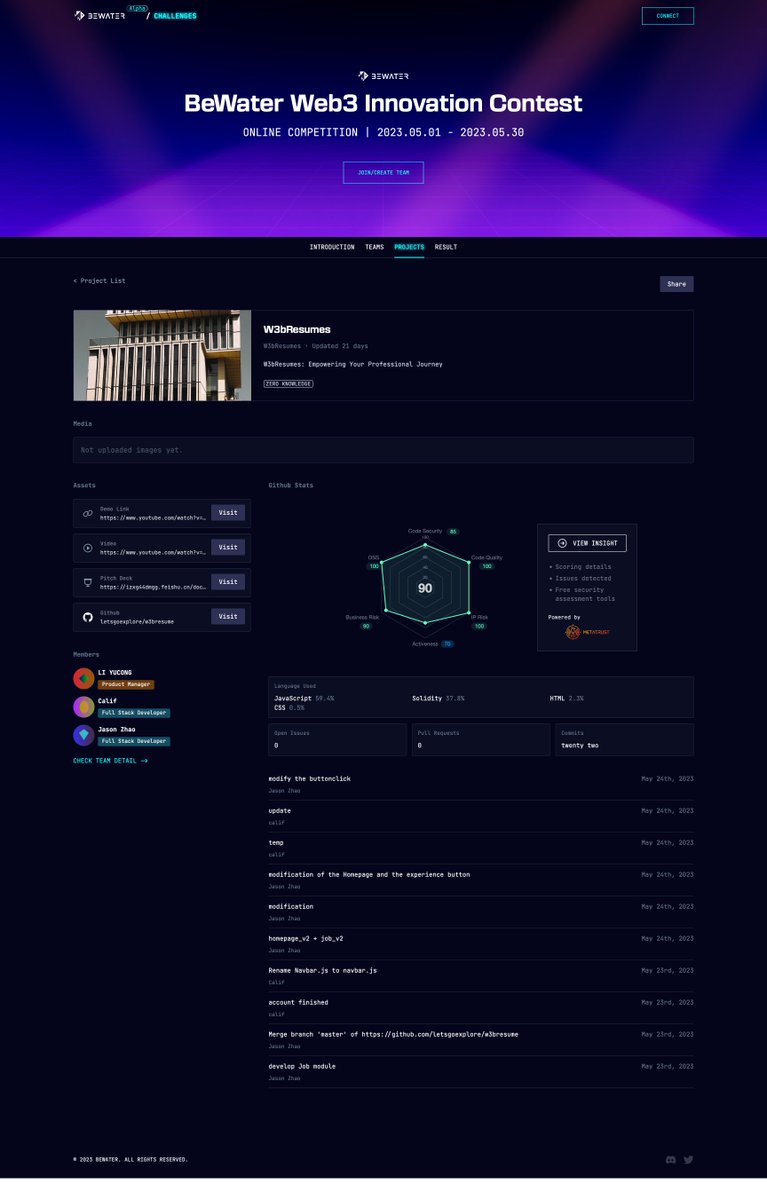Viewport: 767px width, 1200px height.
Task: Click the Open Issues count box
Action: point(338,740)
